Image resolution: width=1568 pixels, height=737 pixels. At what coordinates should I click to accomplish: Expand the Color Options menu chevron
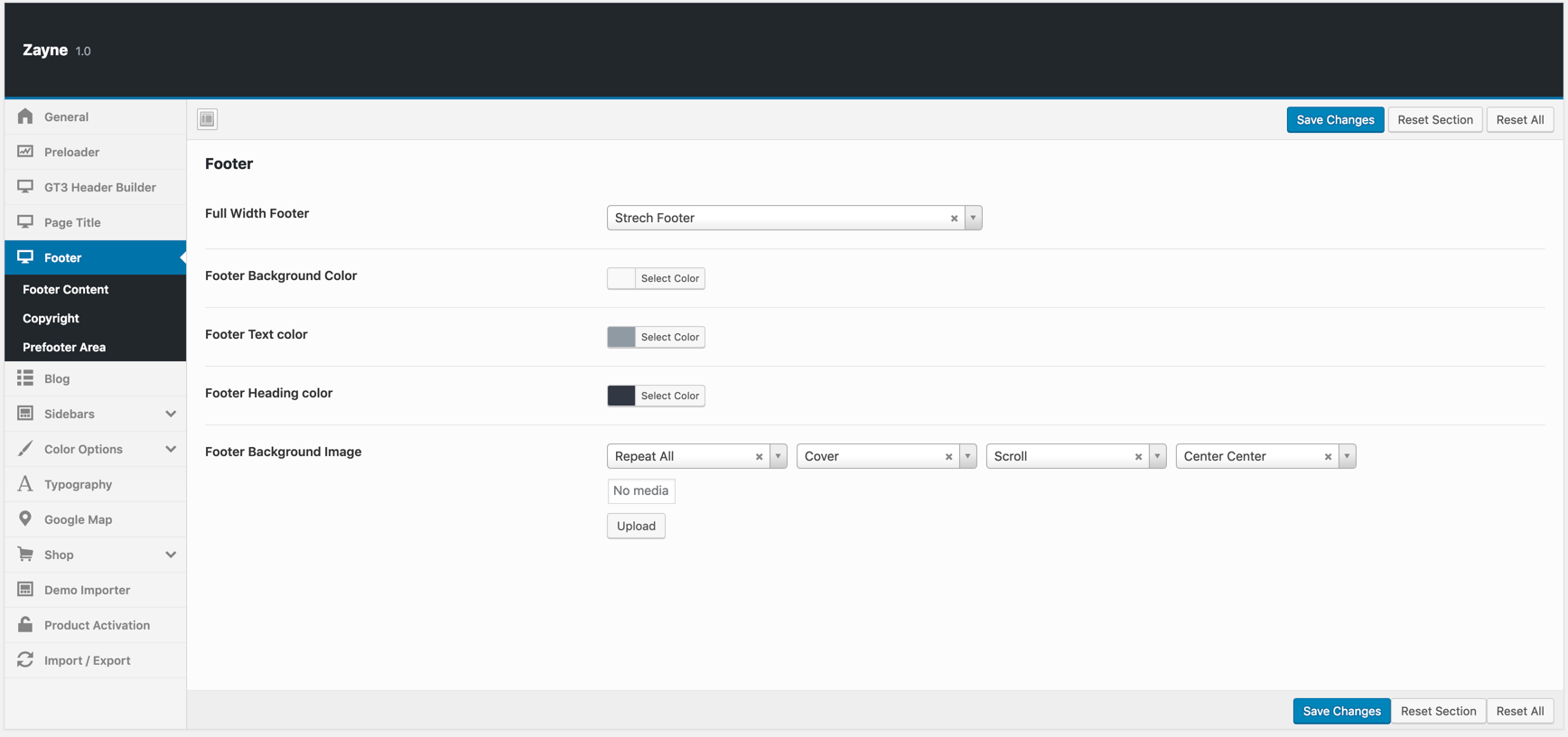coord(171,449)
